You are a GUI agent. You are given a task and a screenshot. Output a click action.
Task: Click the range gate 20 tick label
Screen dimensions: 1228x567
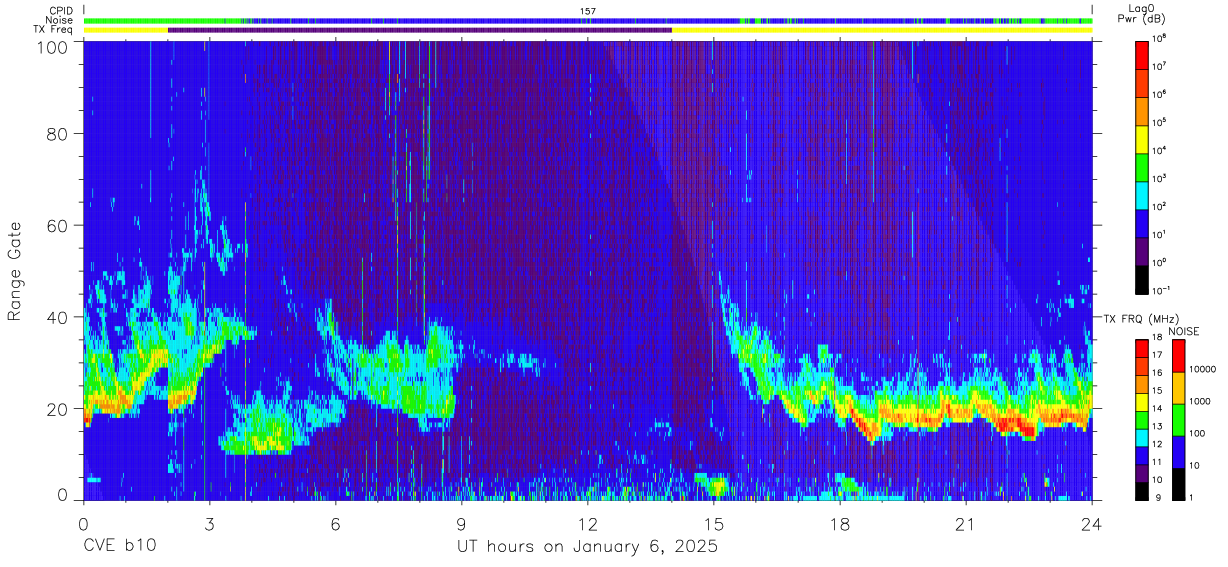pos(59,408)
